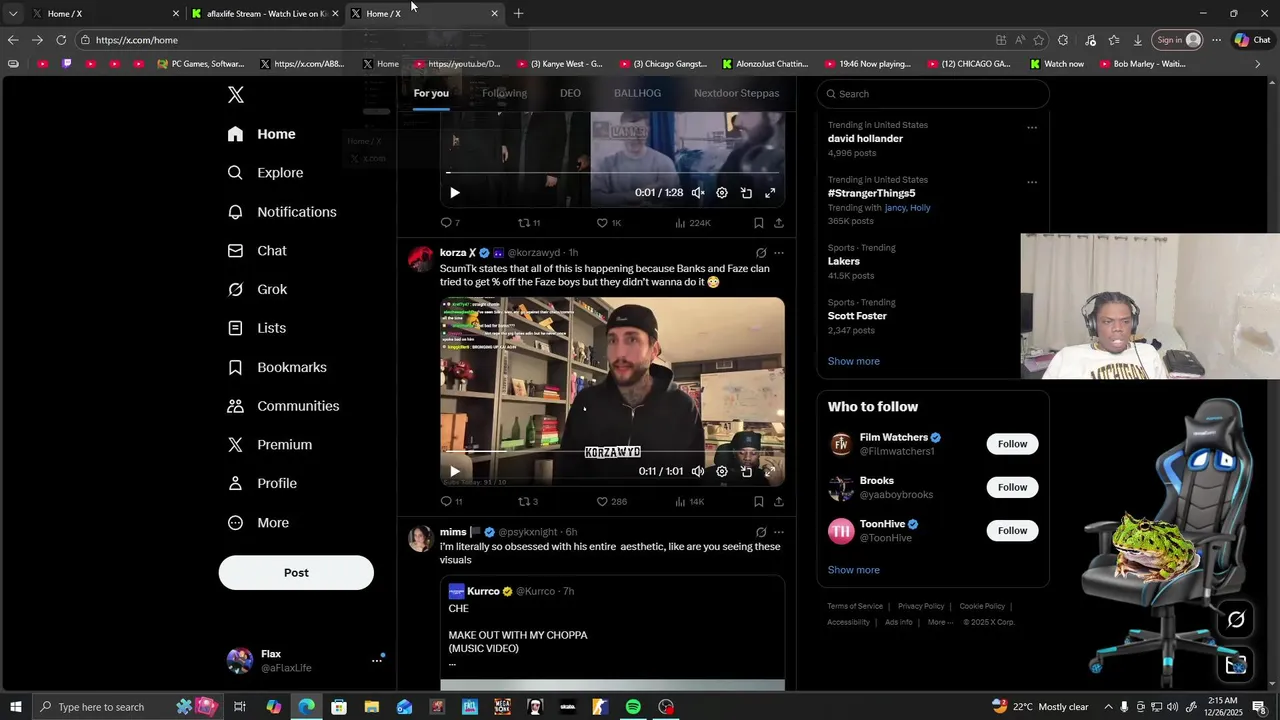Seek the top video progress bar
Viewport: 1280px width, 720px height.
[x=612, y=173]
